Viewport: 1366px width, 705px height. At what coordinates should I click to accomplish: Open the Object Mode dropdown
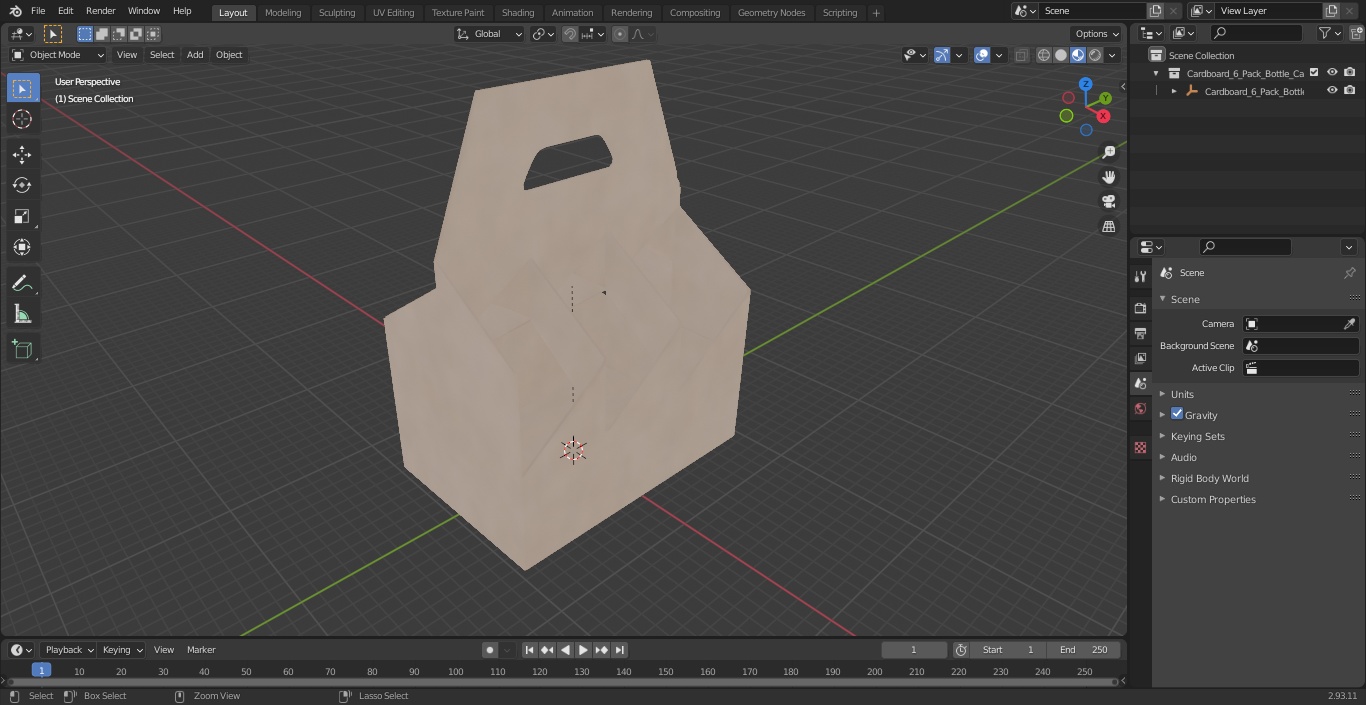tap(58, 55)
